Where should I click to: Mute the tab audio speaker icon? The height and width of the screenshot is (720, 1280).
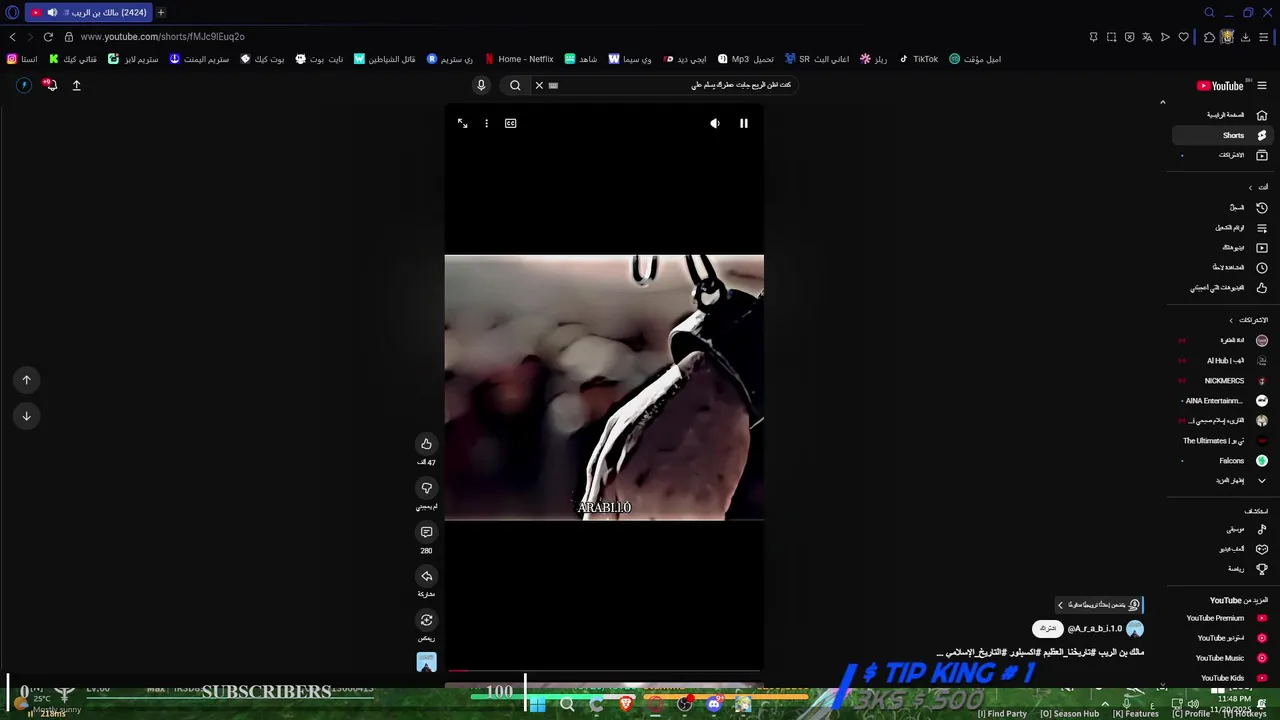click(52, 12)
